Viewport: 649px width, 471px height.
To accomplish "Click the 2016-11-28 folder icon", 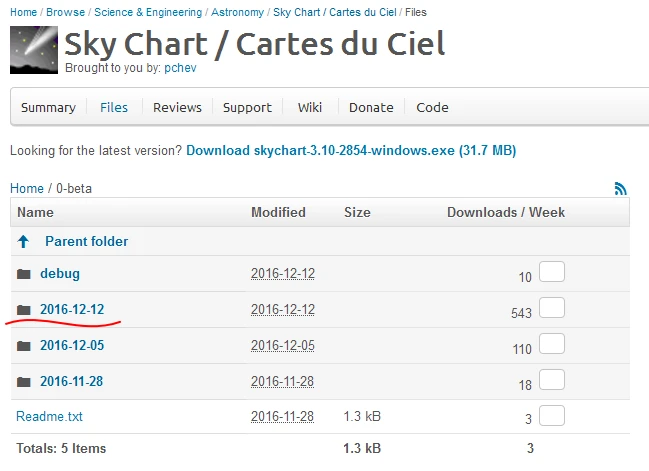I will (24, 382).
